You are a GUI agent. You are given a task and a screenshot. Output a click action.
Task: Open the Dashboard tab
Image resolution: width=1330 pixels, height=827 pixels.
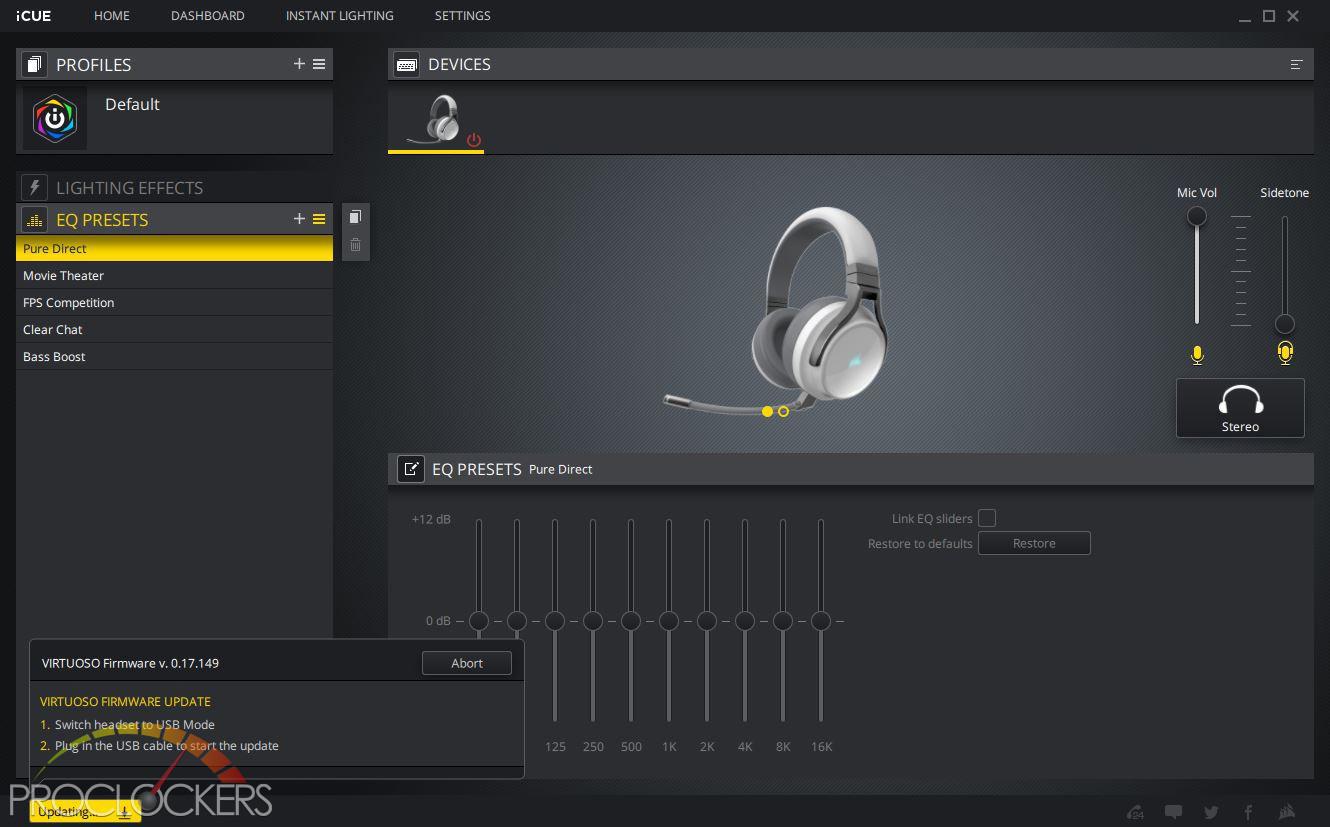click(208, 16)
